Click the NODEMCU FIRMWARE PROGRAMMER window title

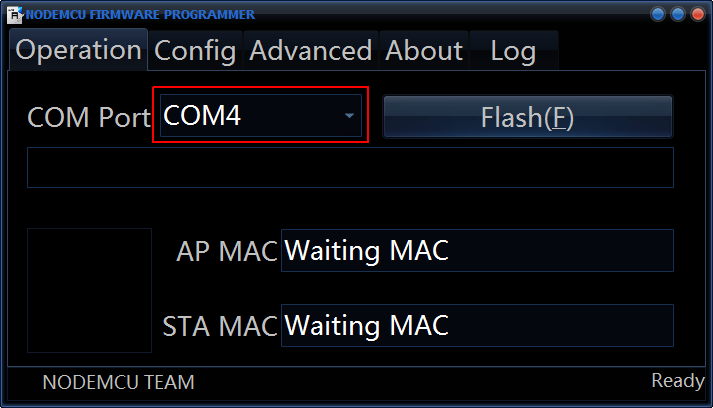tap(140, 15)
